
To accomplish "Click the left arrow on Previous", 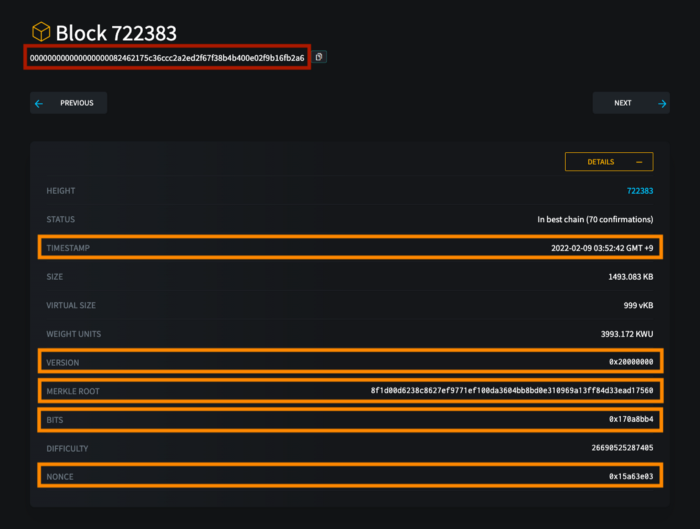I will click(39, 104).
